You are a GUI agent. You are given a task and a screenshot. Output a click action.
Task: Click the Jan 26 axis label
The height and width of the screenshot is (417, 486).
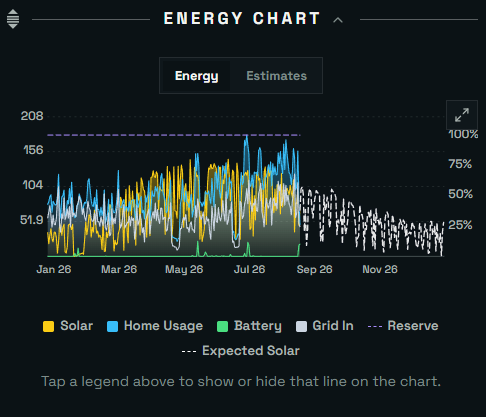click(x=54, y=269)
